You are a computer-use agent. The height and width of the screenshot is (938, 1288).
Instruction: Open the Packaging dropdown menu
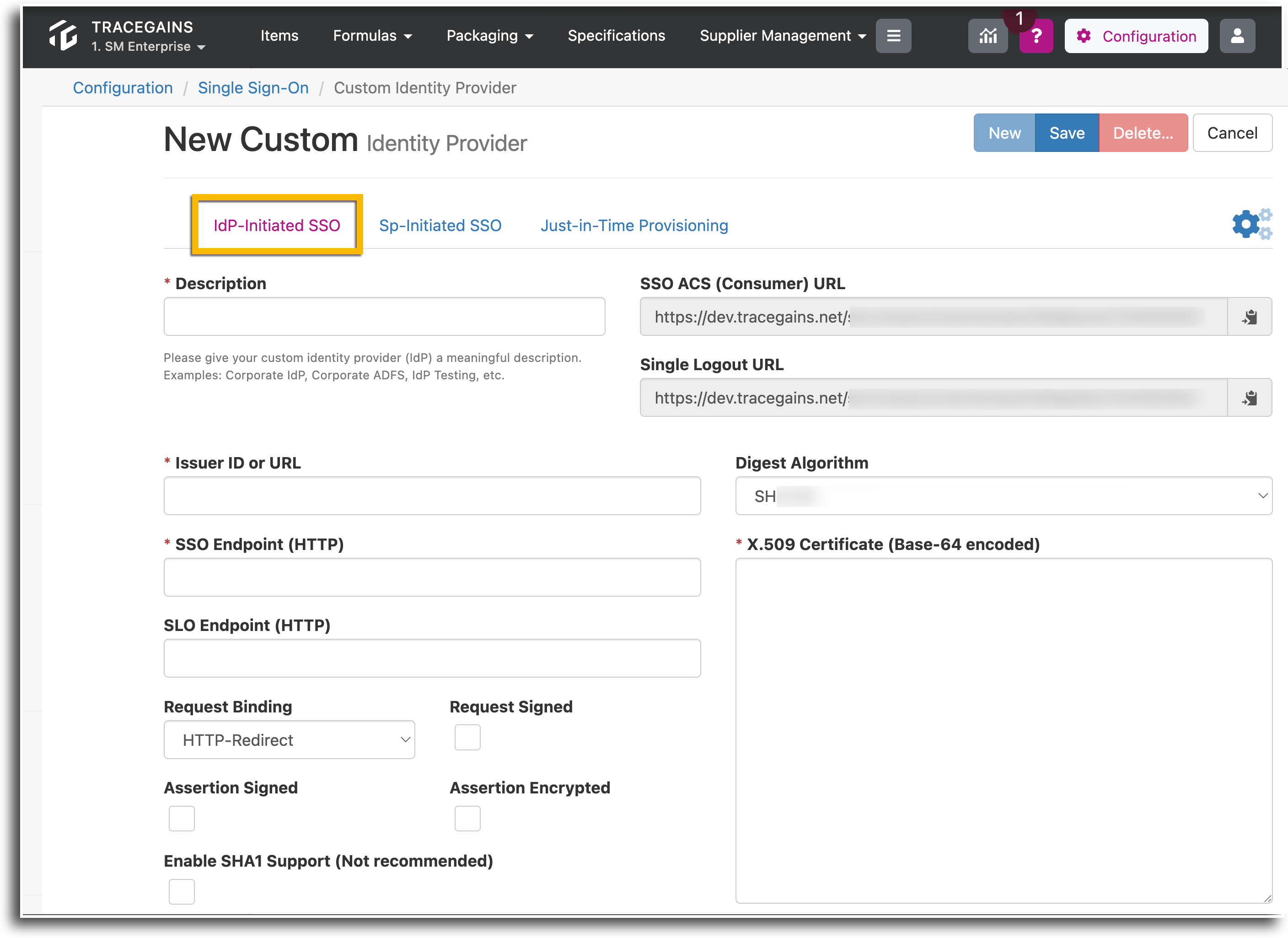pyautogui.click(x=489, y=36)
